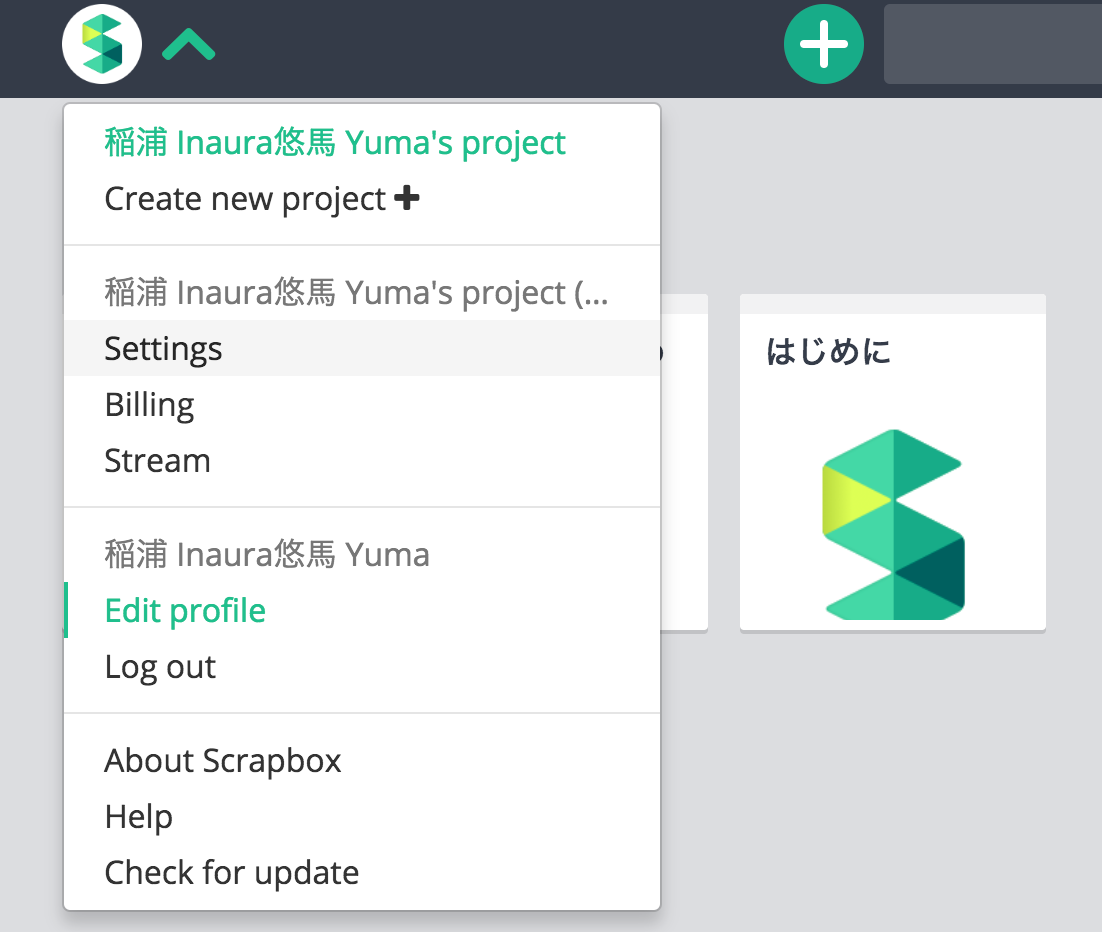The image size is (1102, 932).
Task: Click Check for update
Action: click(x=362, y=872)
